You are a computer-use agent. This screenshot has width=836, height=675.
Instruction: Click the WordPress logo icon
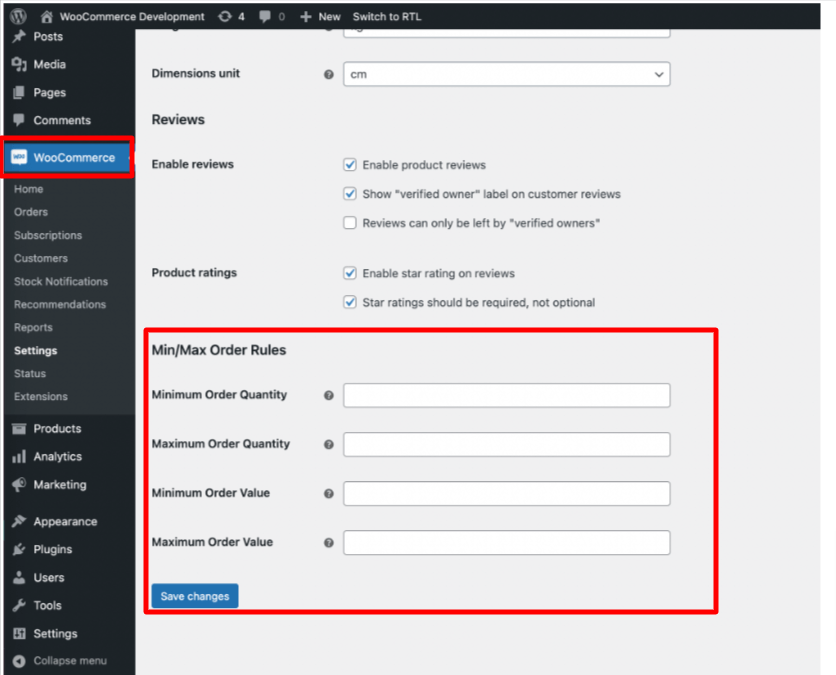(x=18, y=16)
